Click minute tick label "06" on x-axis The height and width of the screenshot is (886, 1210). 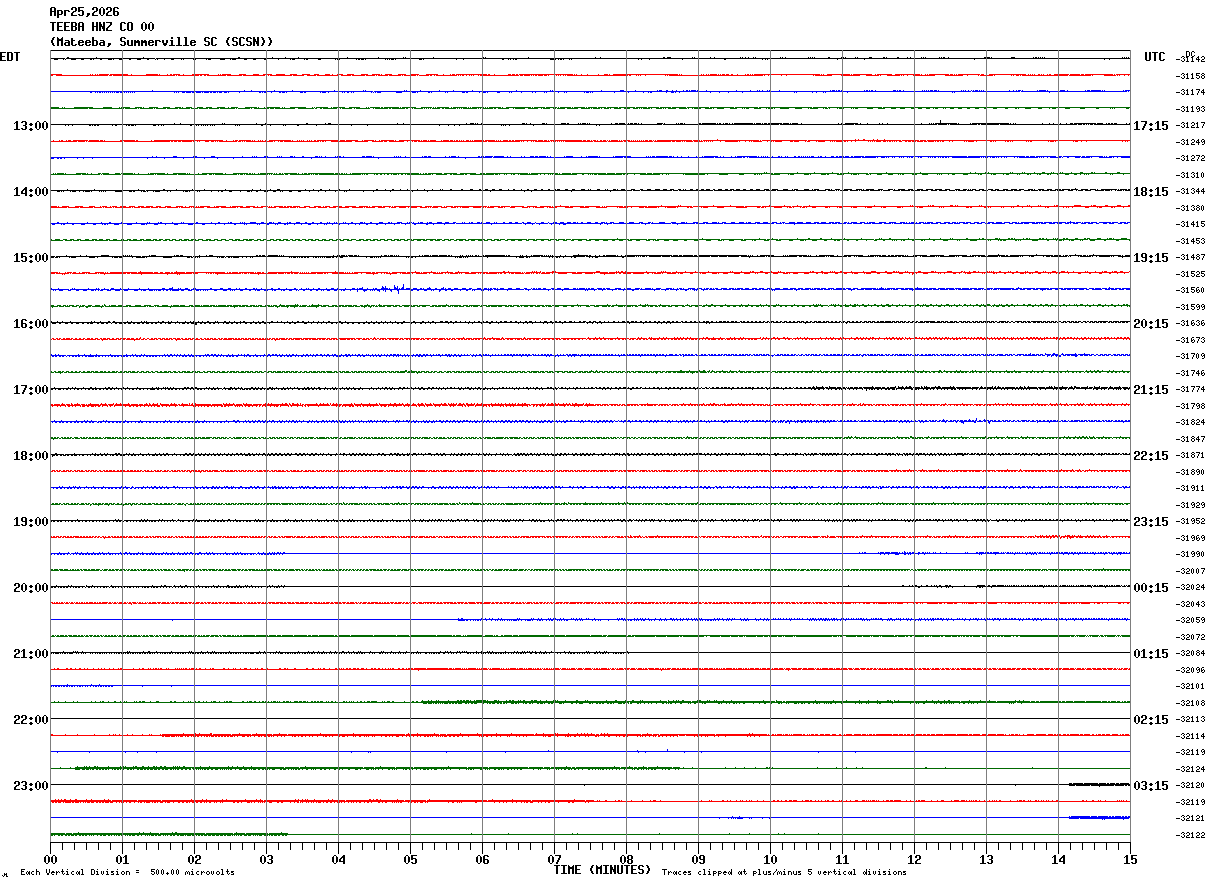482,859
